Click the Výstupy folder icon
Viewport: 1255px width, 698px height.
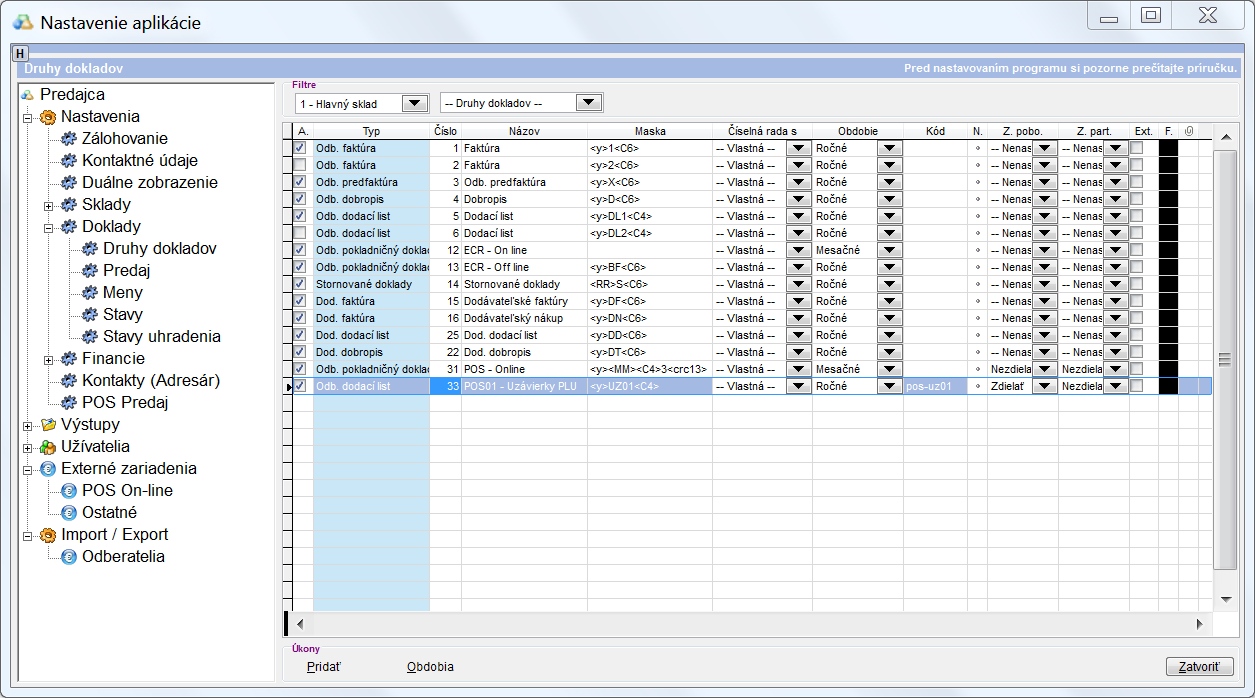tap(47, 425)
